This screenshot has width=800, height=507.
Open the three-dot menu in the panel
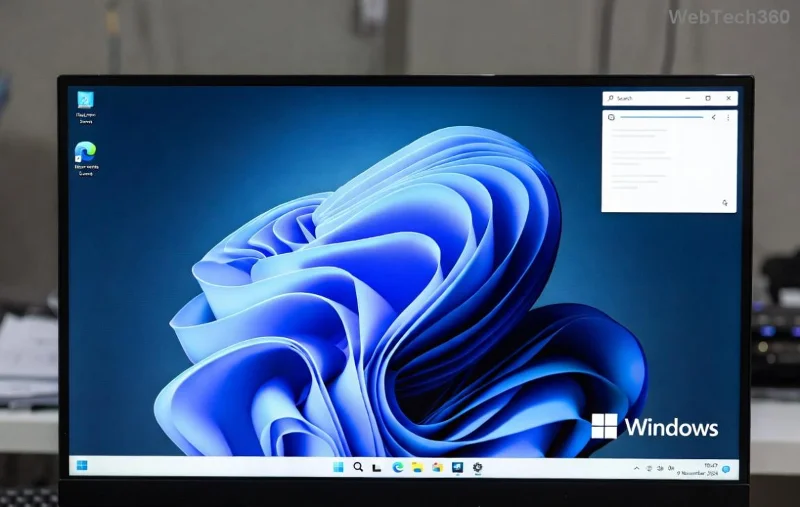pos(728,117)
